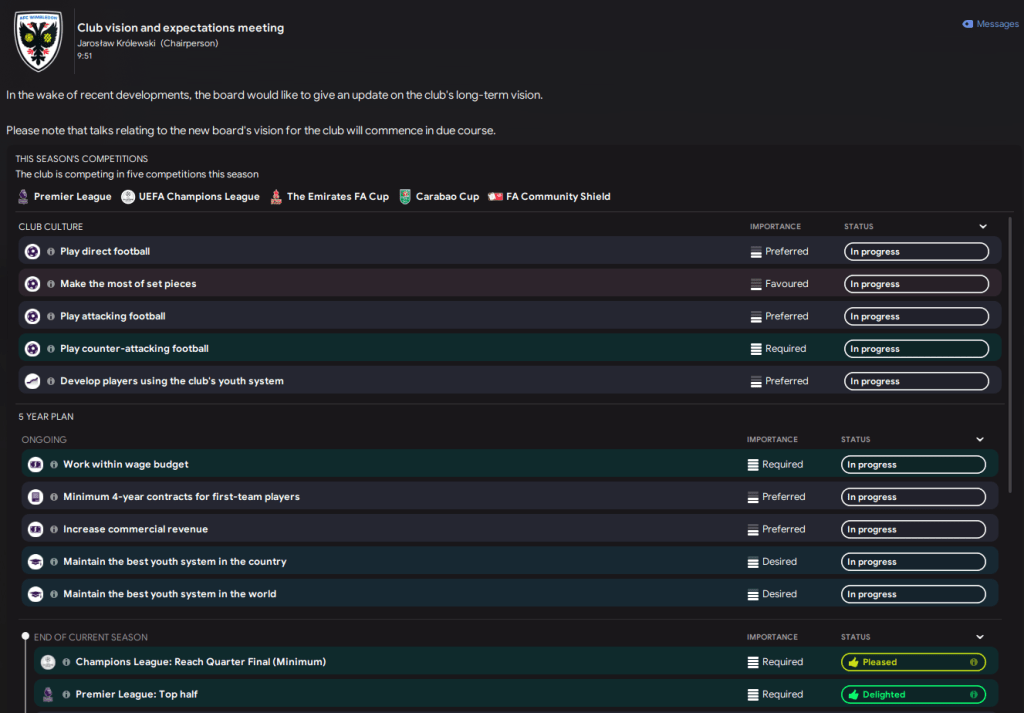Click the UEFA Champions League logo icon
The image size is (1024, 713).
point(128,197)
